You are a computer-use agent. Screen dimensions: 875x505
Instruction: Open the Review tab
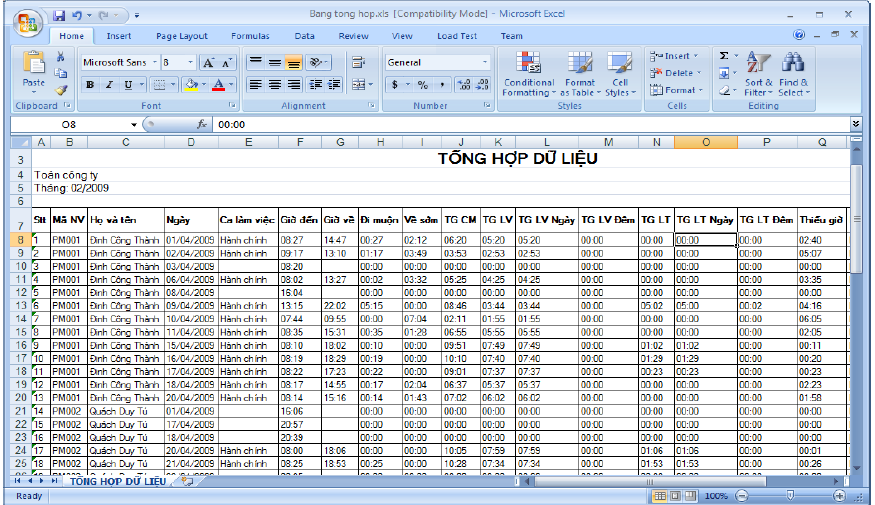coord(353,36)
